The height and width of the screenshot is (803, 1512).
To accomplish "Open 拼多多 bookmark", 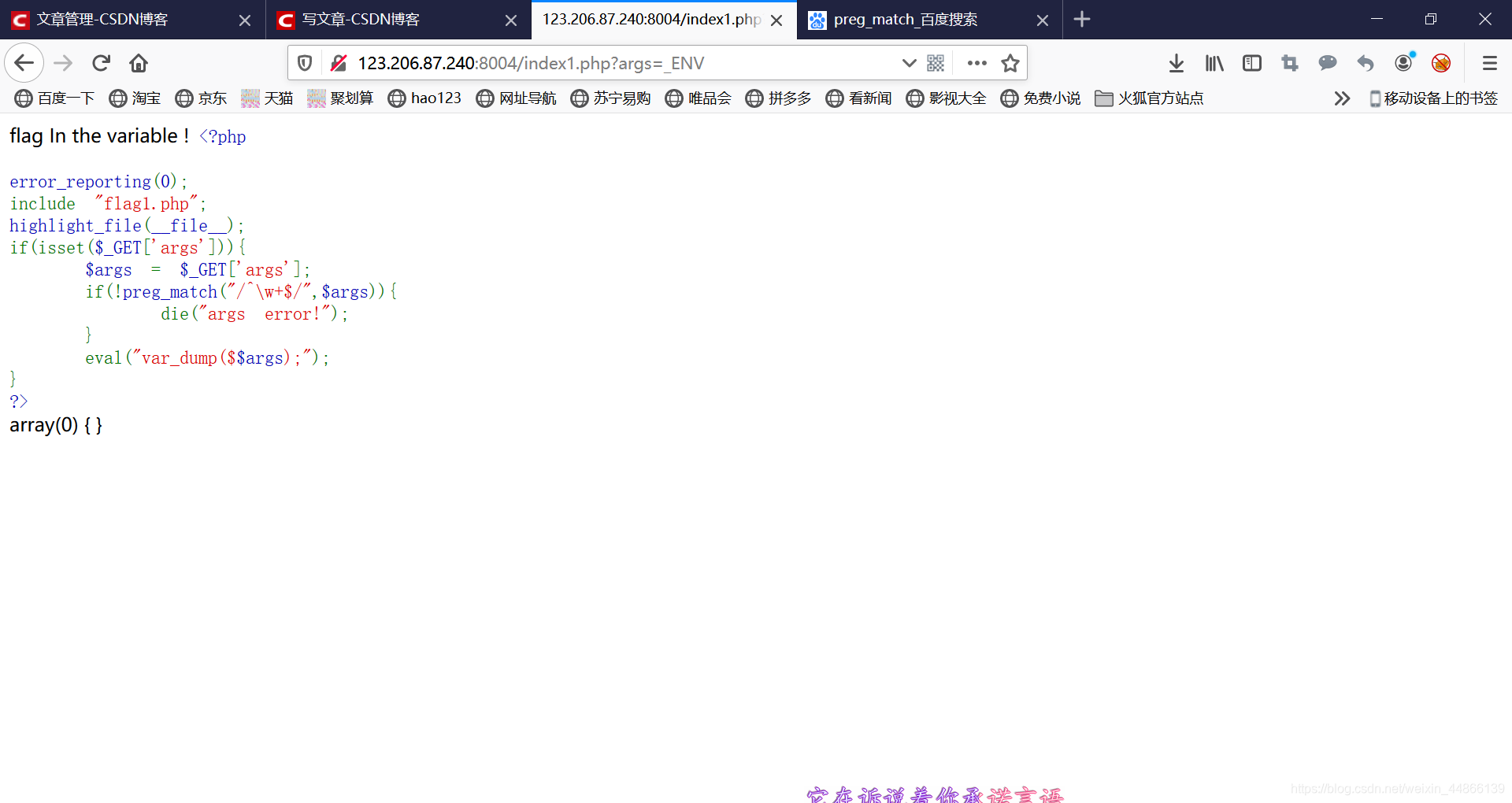I will [779, 98].
